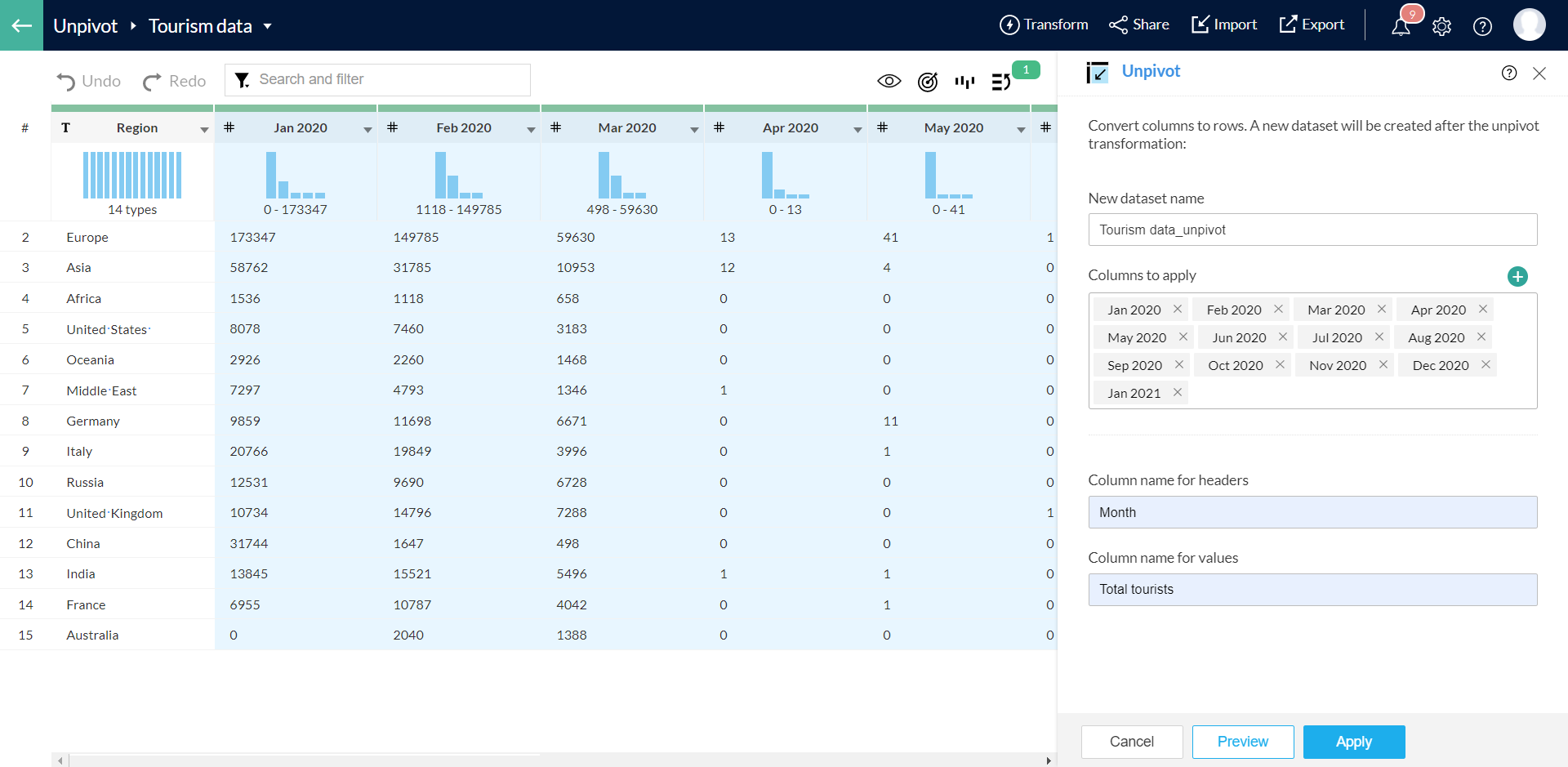Click the New dataset name field

point(1312,230)
